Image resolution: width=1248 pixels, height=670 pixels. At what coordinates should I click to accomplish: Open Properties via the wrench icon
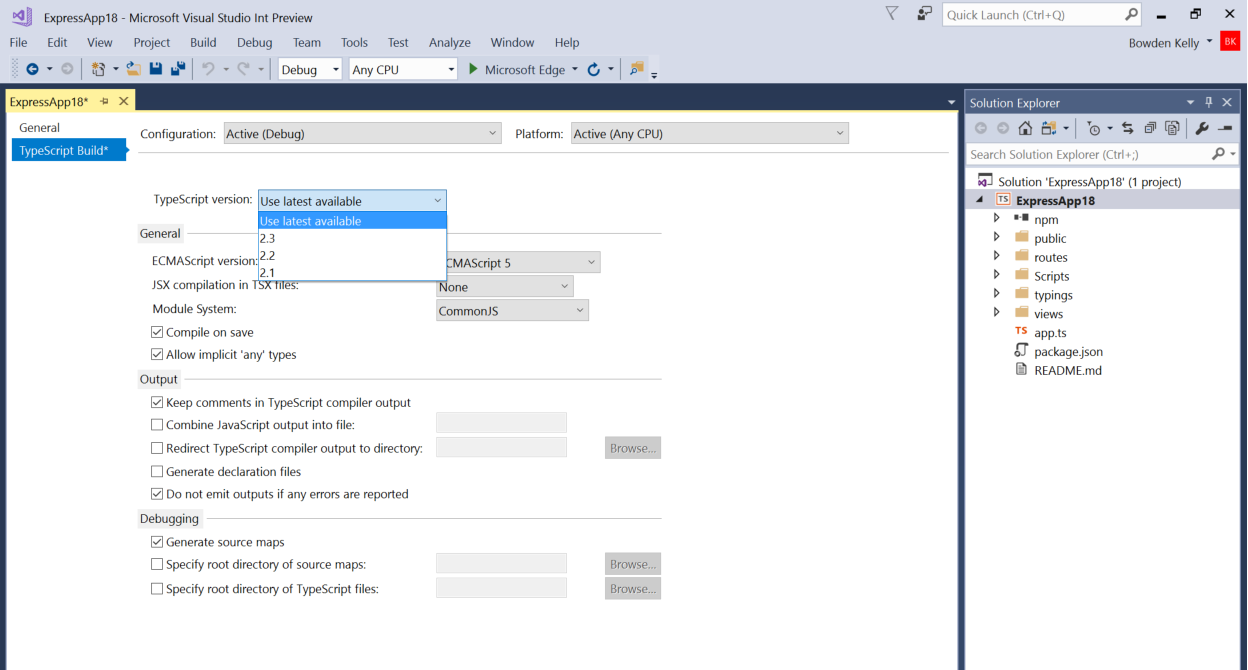point(1202,128)
